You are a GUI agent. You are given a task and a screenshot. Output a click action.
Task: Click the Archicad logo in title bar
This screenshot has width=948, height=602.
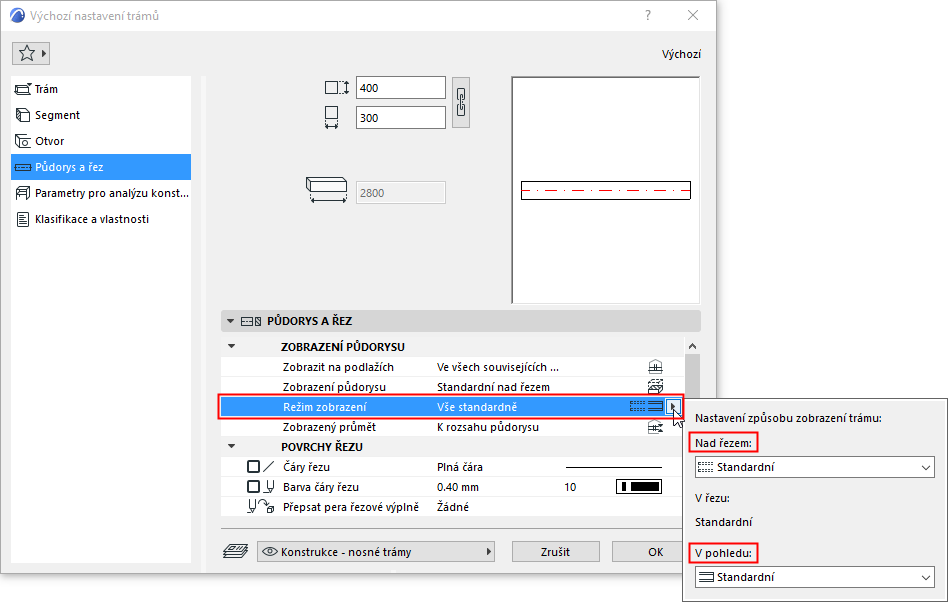[17, 15]
